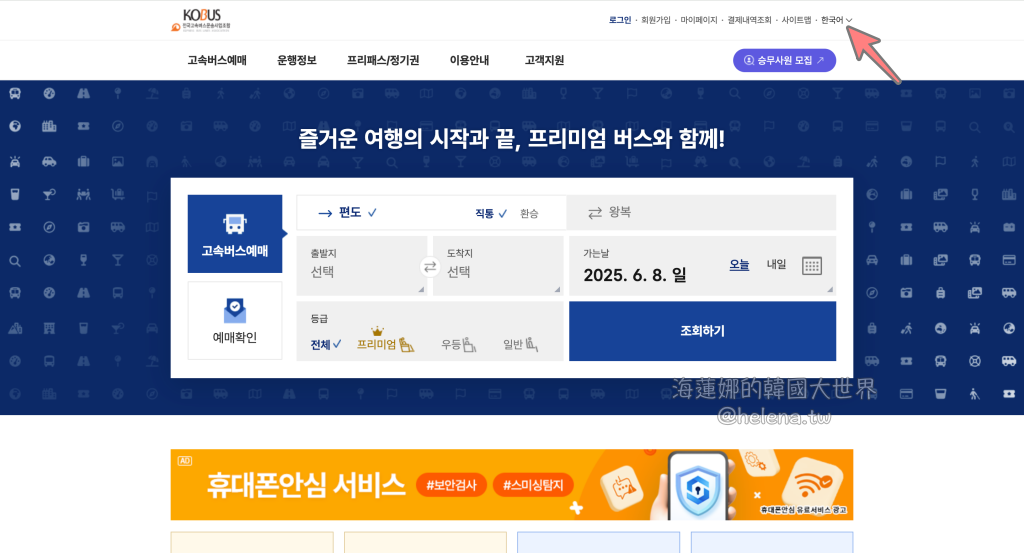Open the 예매확인 ticket check icon tile
The image size is (1024, 553).
click(x=235, y=321)
